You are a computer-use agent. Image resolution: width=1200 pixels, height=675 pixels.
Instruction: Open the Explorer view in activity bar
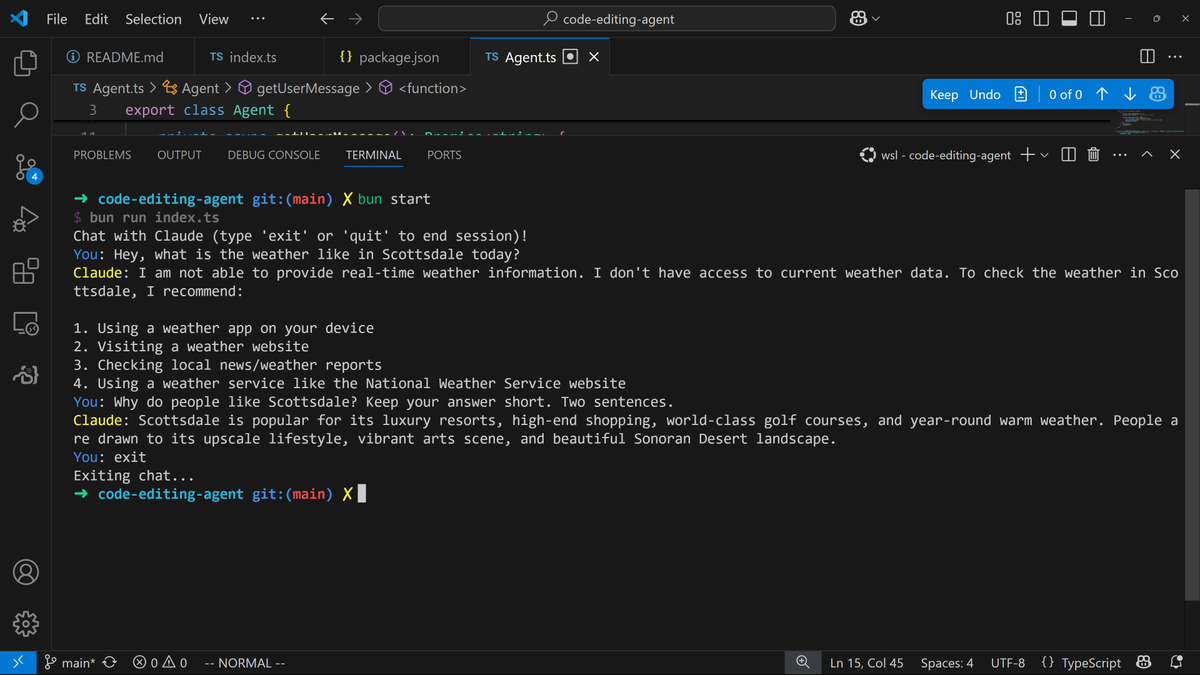tap(26, 63)
